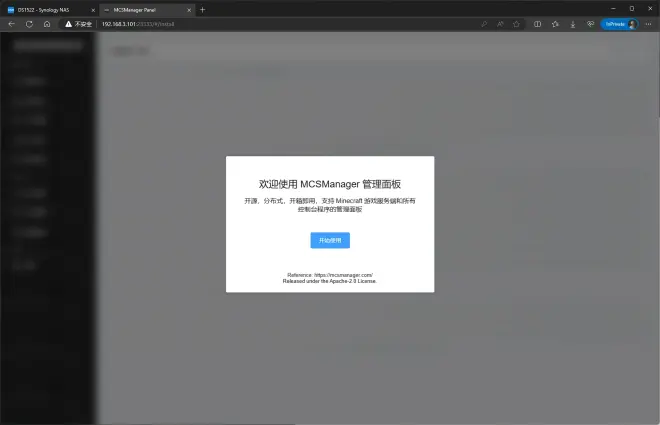Reload the current page
Viewport: 660px width, 425px height.
29,24
